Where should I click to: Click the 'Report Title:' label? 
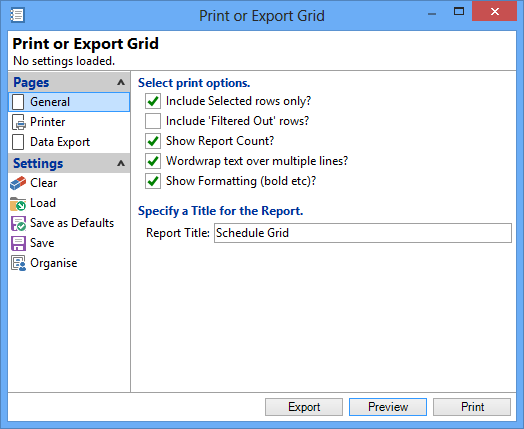(178, 233)
